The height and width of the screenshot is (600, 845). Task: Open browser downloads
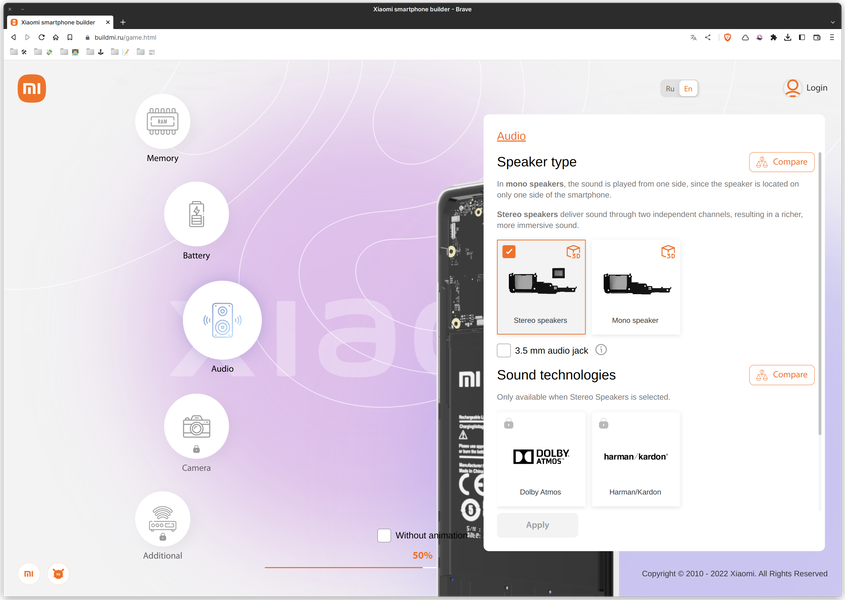[x=788, y=37]
